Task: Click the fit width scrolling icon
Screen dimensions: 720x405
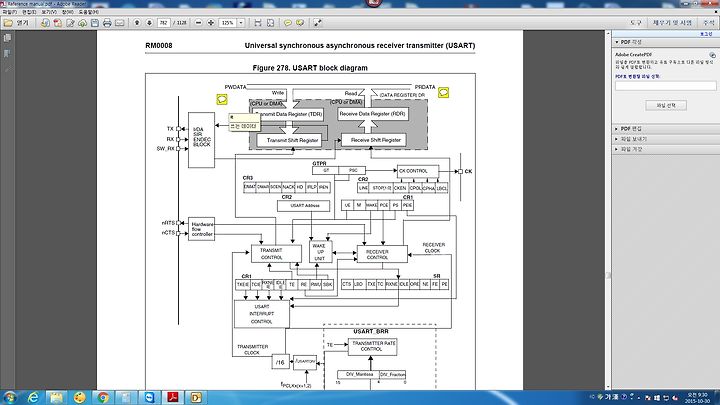Action: [x=258, y=22]
